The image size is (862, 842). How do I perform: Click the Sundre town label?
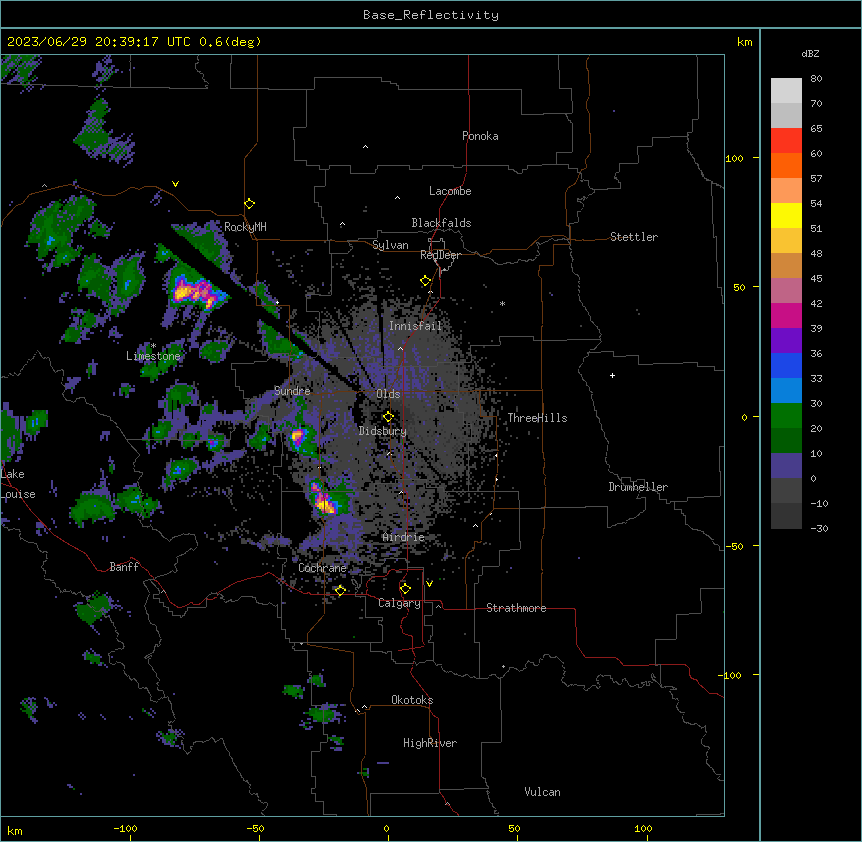292,391
